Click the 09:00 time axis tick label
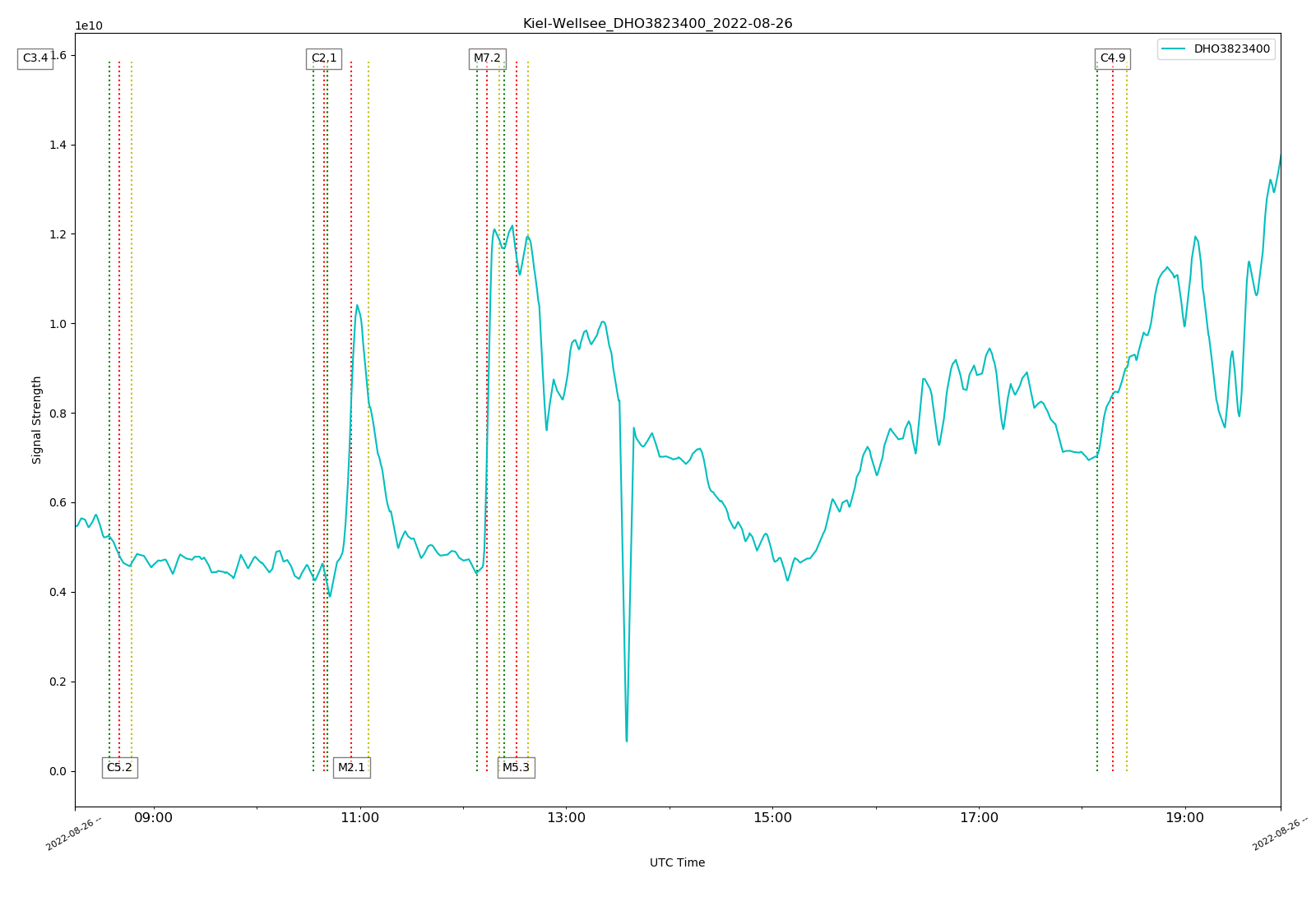 (154, 818)
